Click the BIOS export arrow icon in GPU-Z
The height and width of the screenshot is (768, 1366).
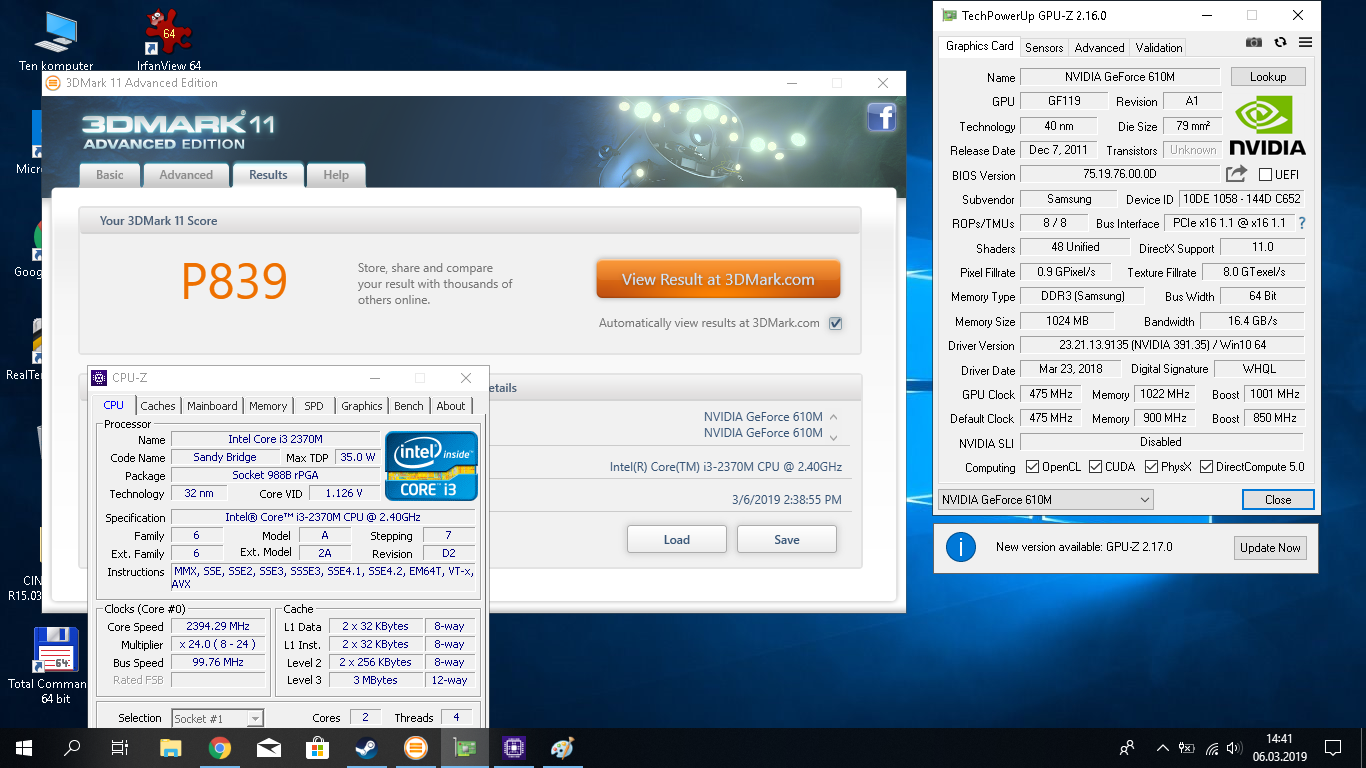[1236, 174]
